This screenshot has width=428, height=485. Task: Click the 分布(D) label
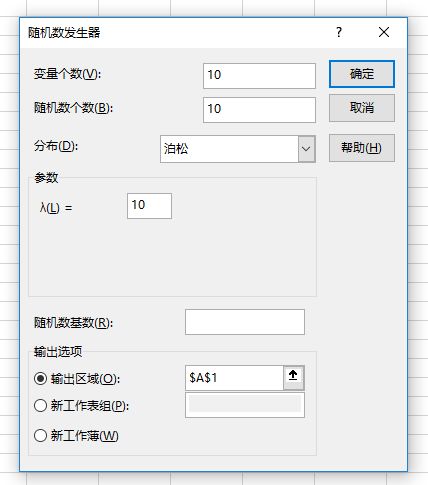click(x=56, y=146)
